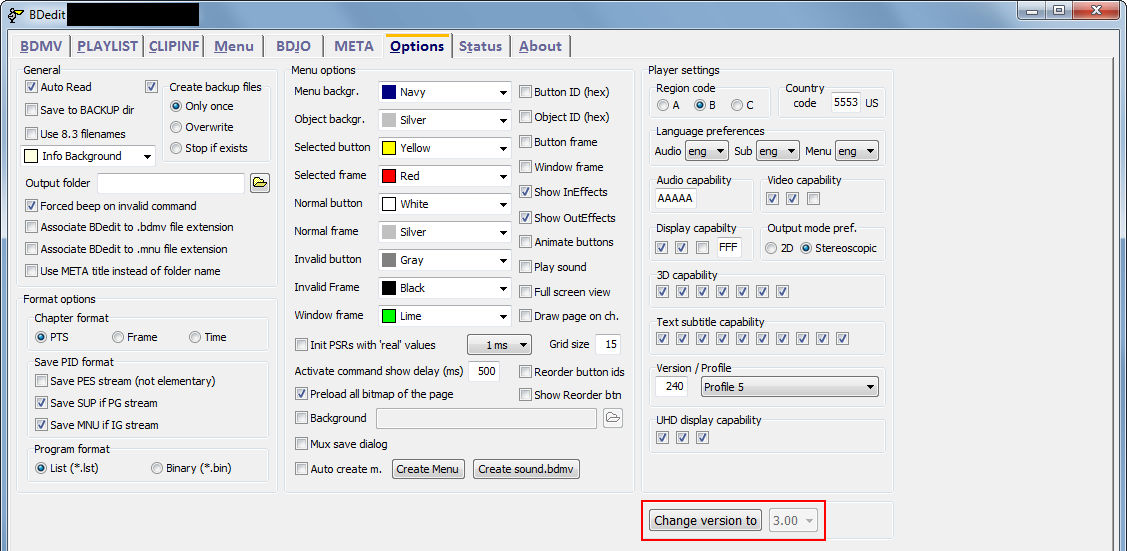Select the Overwrite backup option
The width and height of the screenshot is (1127, 551).
(x=175, y=127)
